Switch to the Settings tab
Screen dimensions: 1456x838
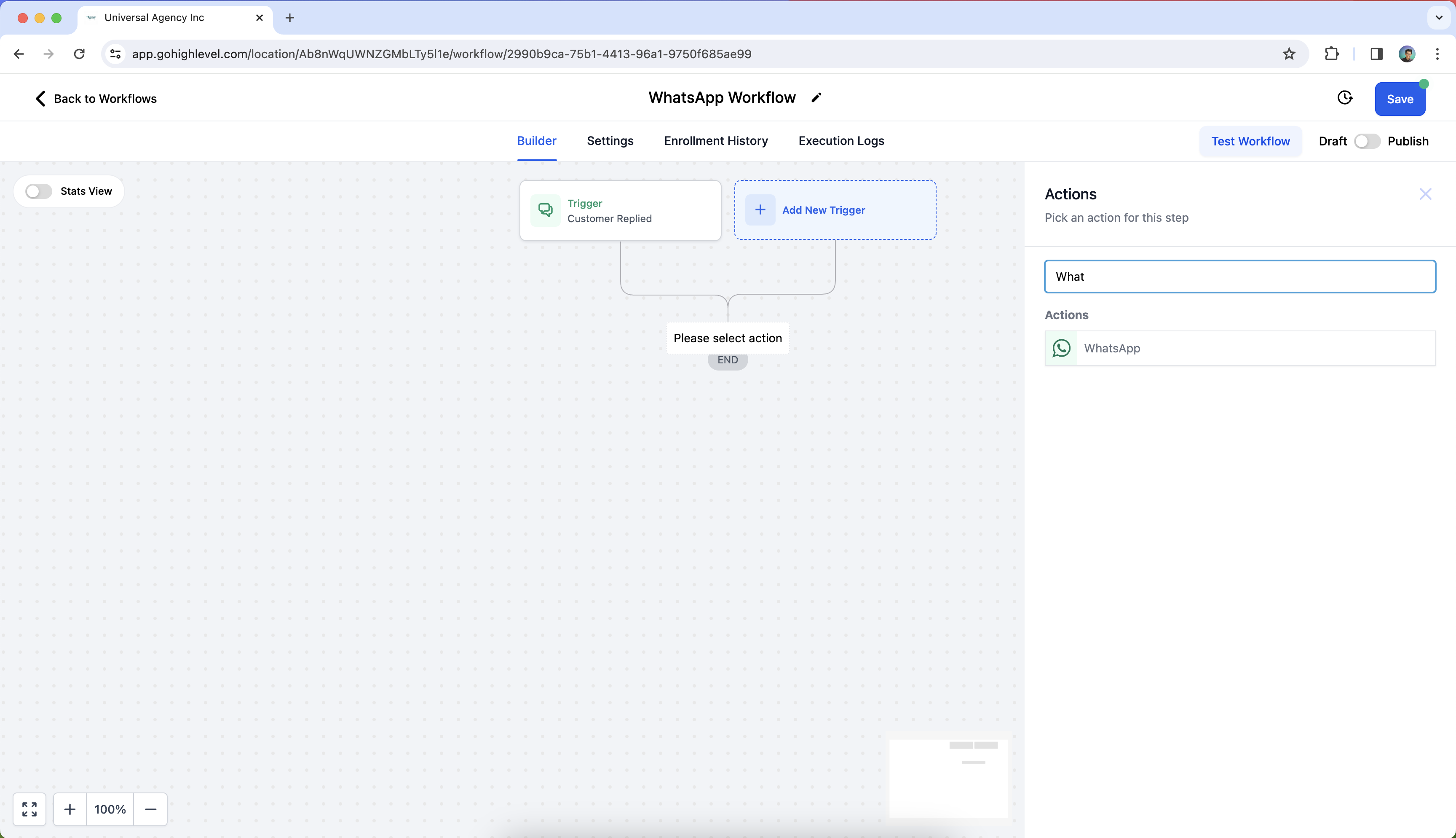pyautogui.click(x=610, y=141)
